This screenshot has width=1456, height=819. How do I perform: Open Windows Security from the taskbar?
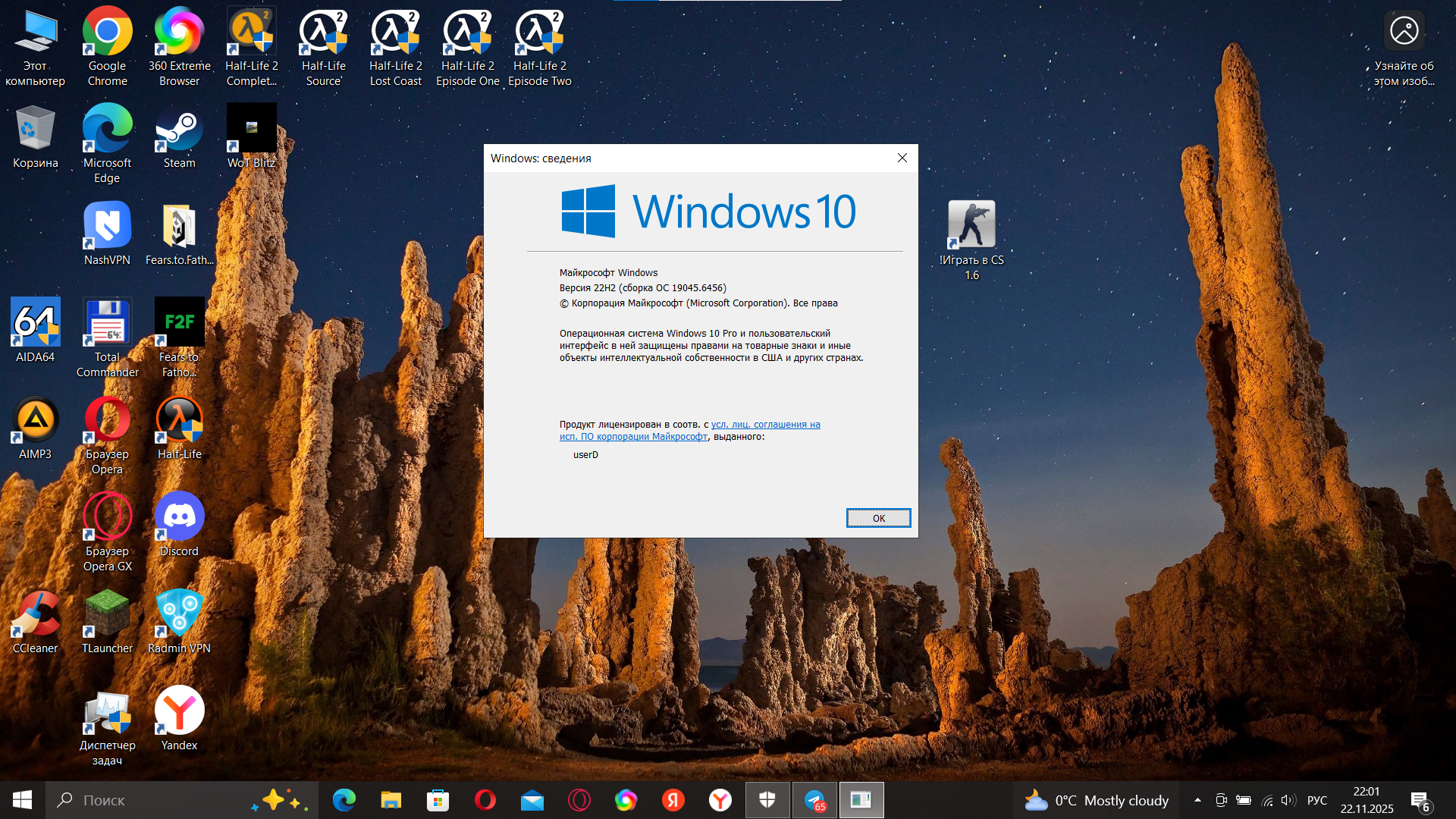click(767, 800)
